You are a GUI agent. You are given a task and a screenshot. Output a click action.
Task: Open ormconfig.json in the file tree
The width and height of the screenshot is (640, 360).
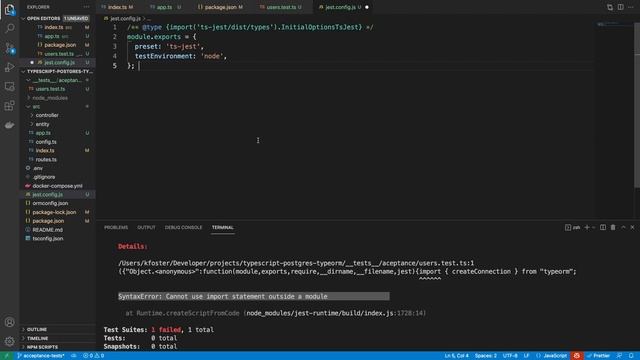[58, 203]
